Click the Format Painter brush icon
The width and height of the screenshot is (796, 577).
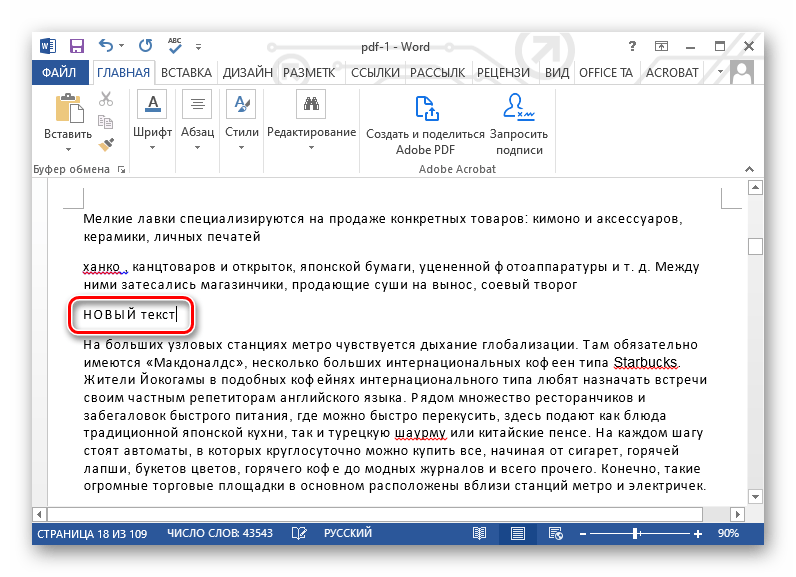[x=106, y=144]
